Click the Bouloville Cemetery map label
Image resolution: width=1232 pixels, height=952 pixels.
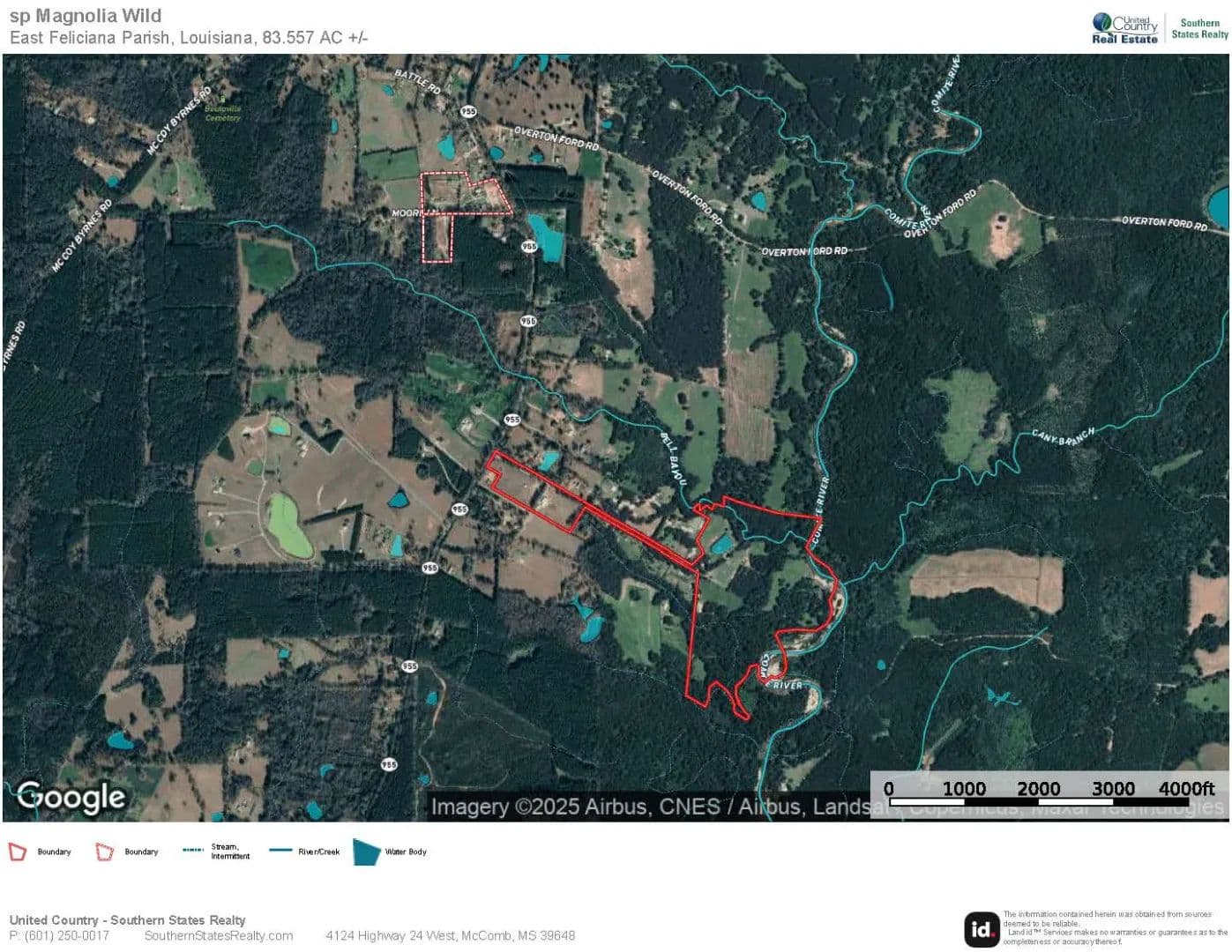point(222,113)
